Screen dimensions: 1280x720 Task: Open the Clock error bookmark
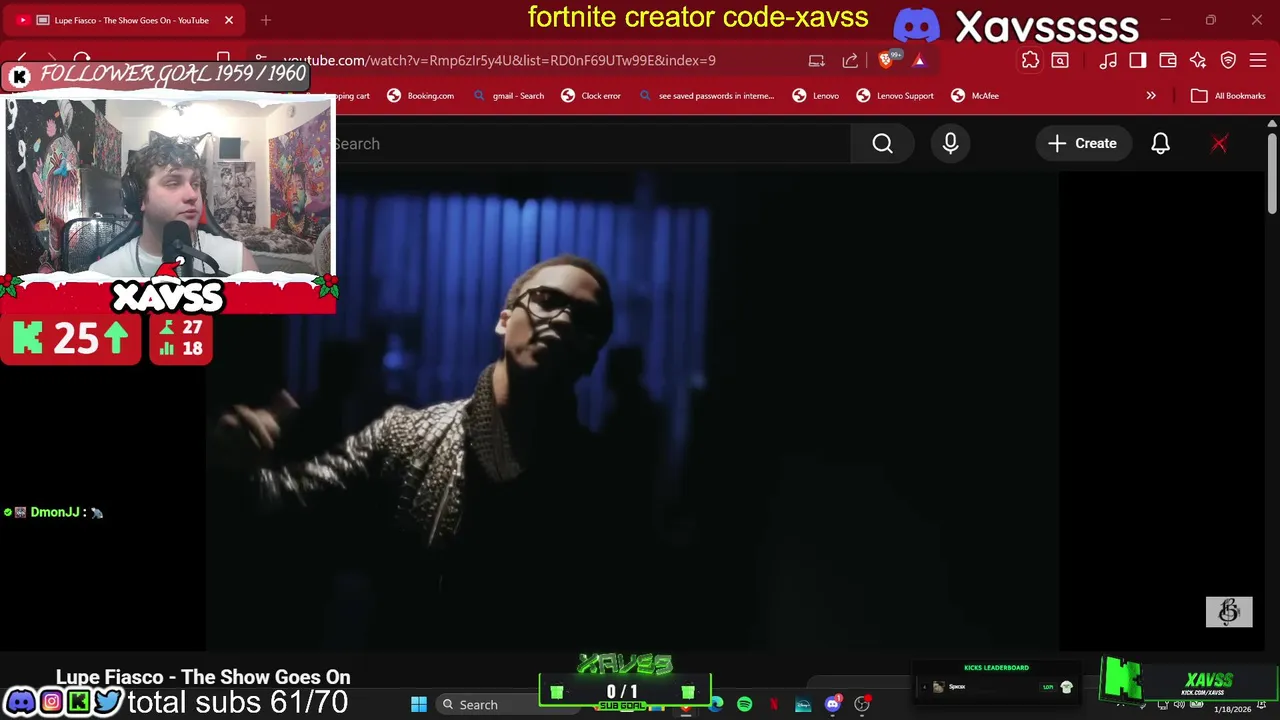[591, 96]
